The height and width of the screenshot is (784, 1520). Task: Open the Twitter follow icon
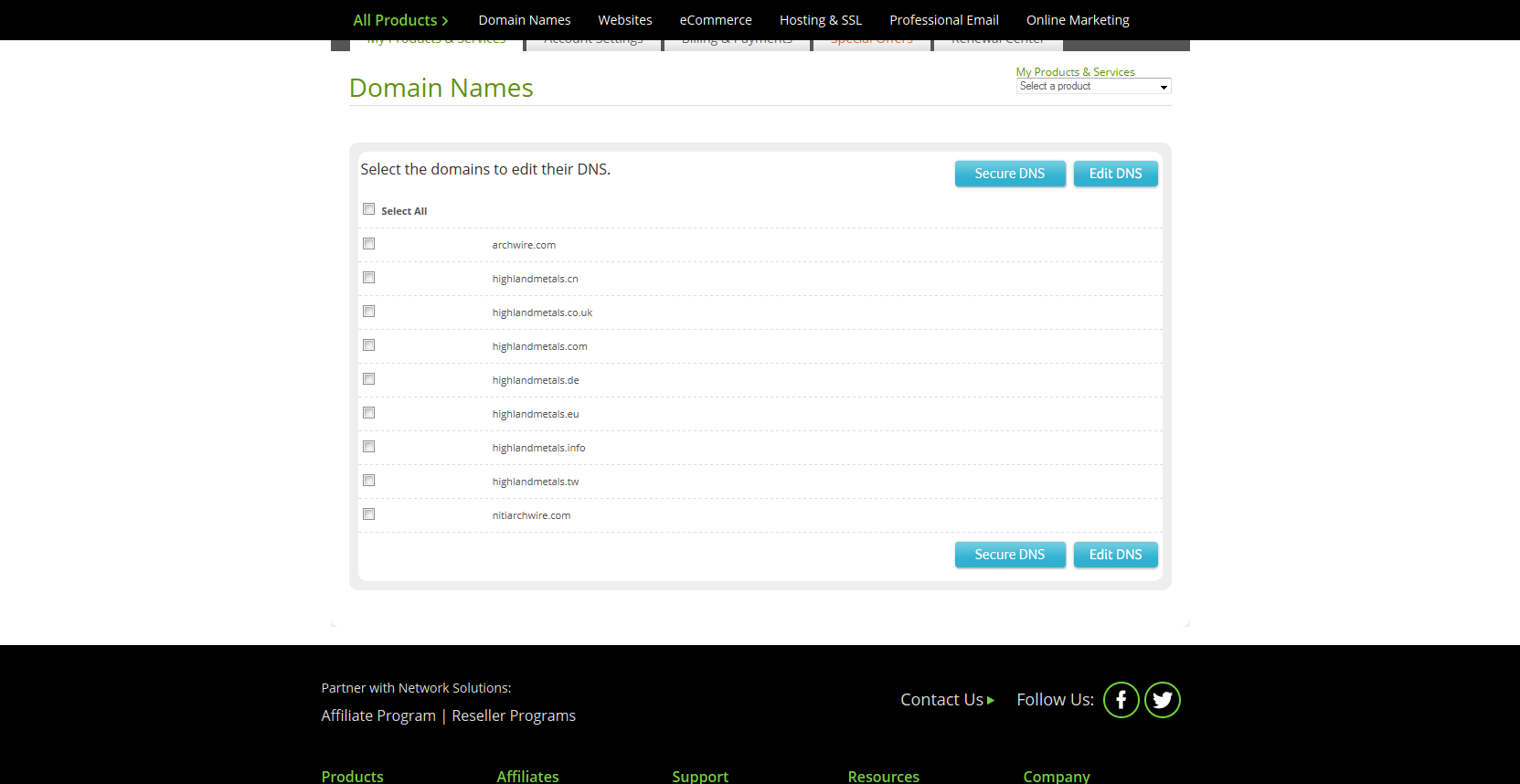[1163, 700]
